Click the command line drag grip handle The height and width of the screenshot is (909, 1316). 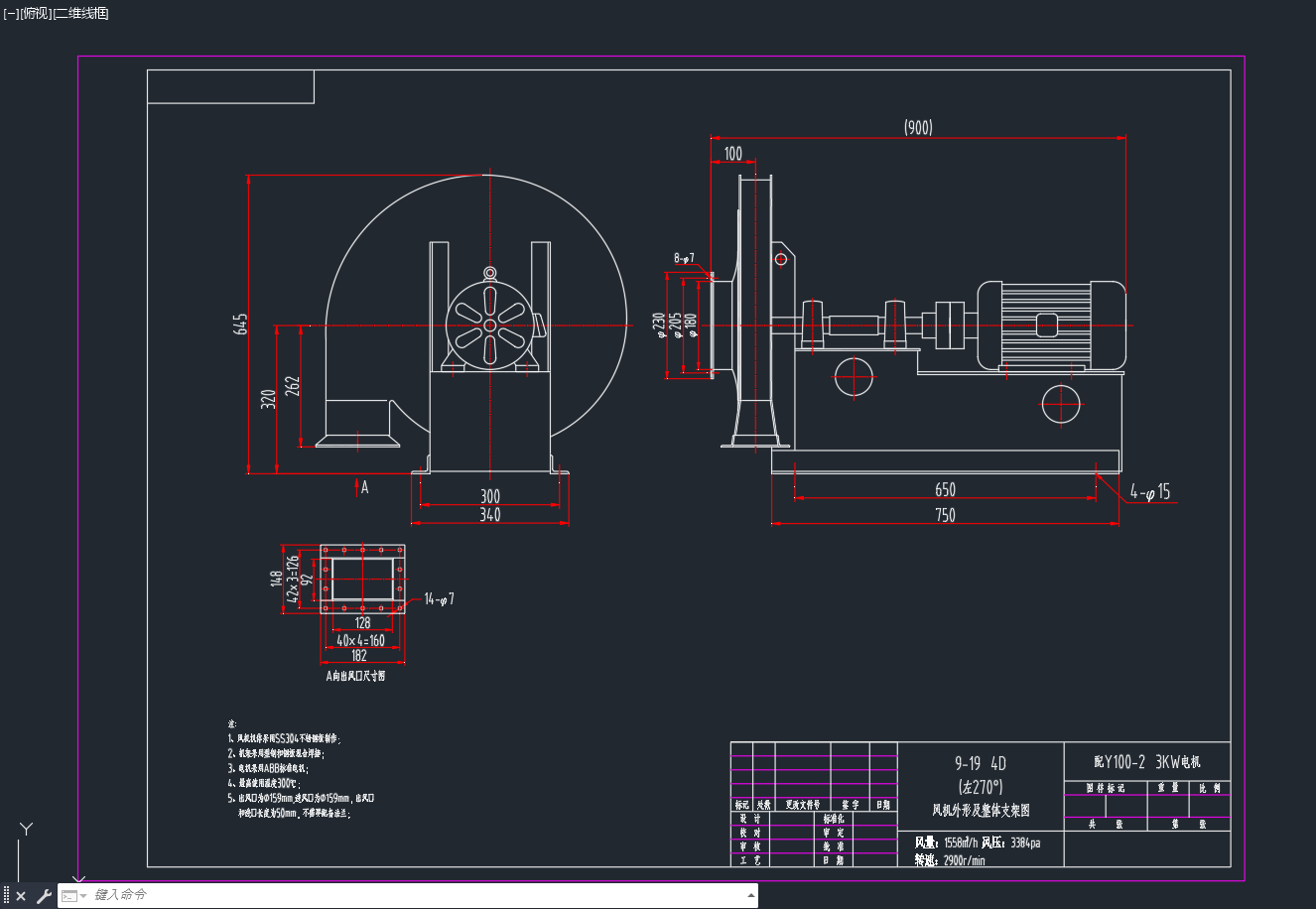[x=6, y=896]
